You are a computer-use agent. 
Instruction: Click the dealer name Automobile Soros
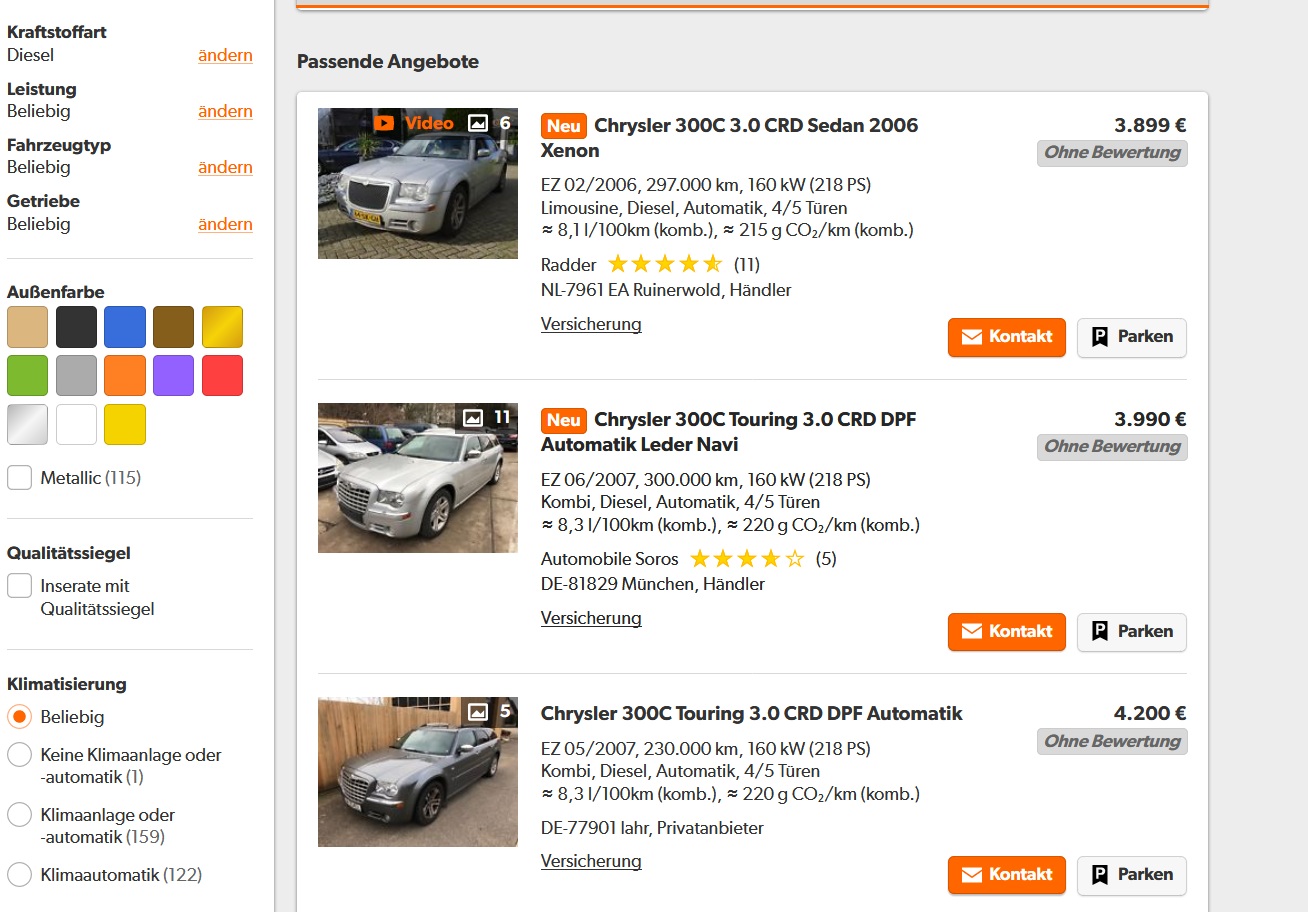coord(609,559)
